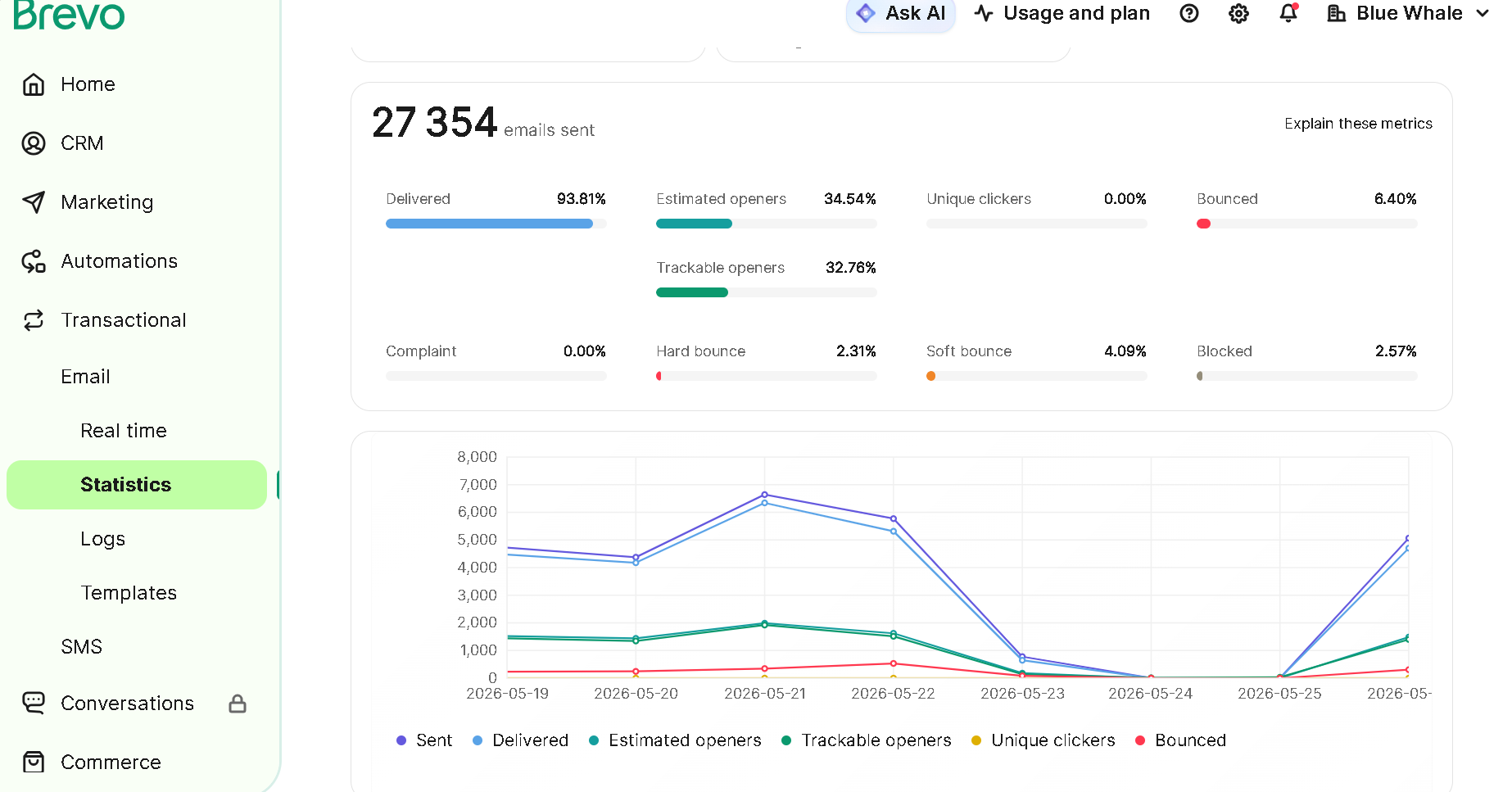Click the Marketing paper plane icon
1512x792 pixels.
pos(34,202)
